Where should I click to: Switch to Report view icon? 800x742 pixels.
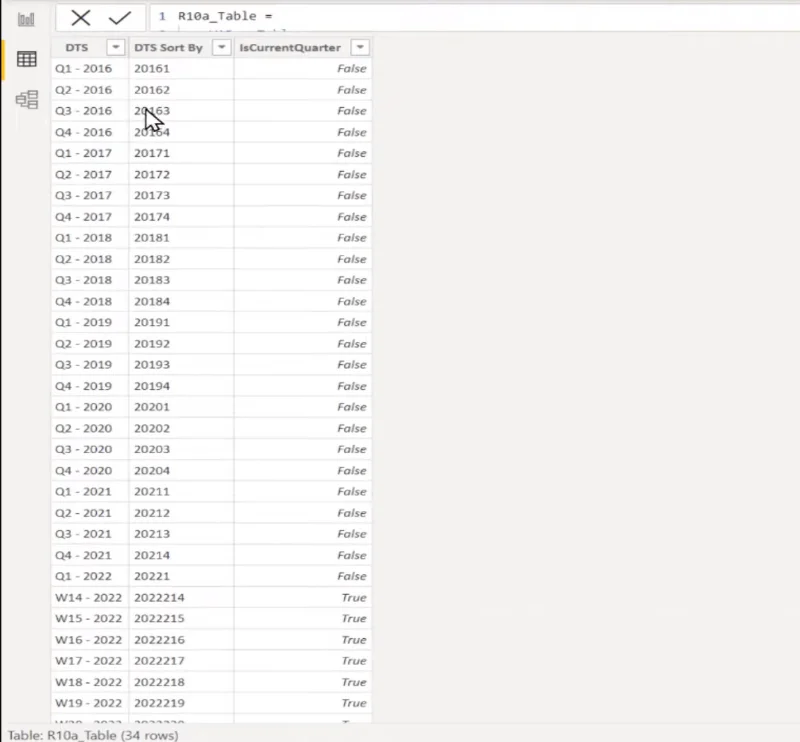point(26,19)
